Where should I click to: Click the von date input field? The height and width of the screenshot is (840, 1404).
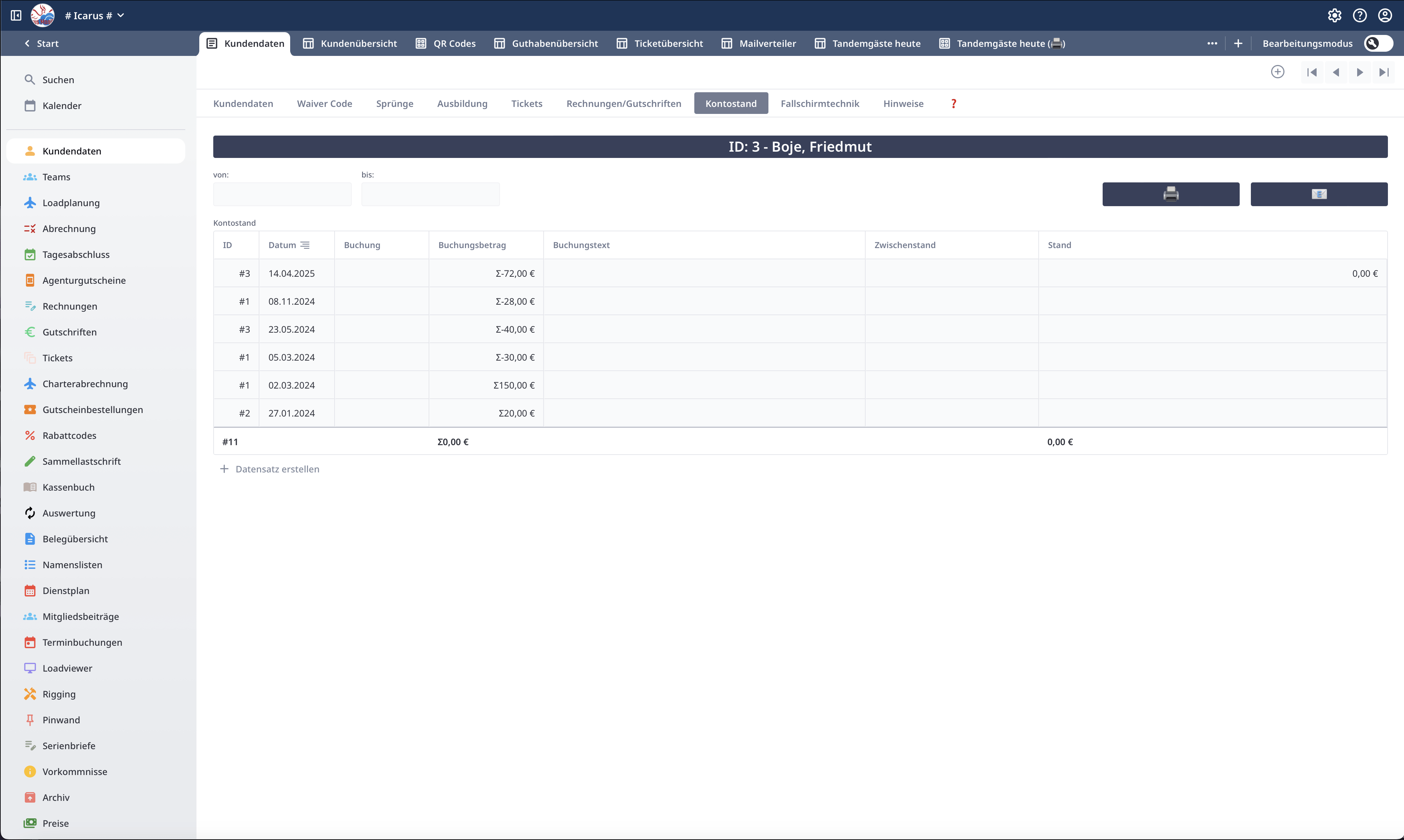click(x=282, y=194)
